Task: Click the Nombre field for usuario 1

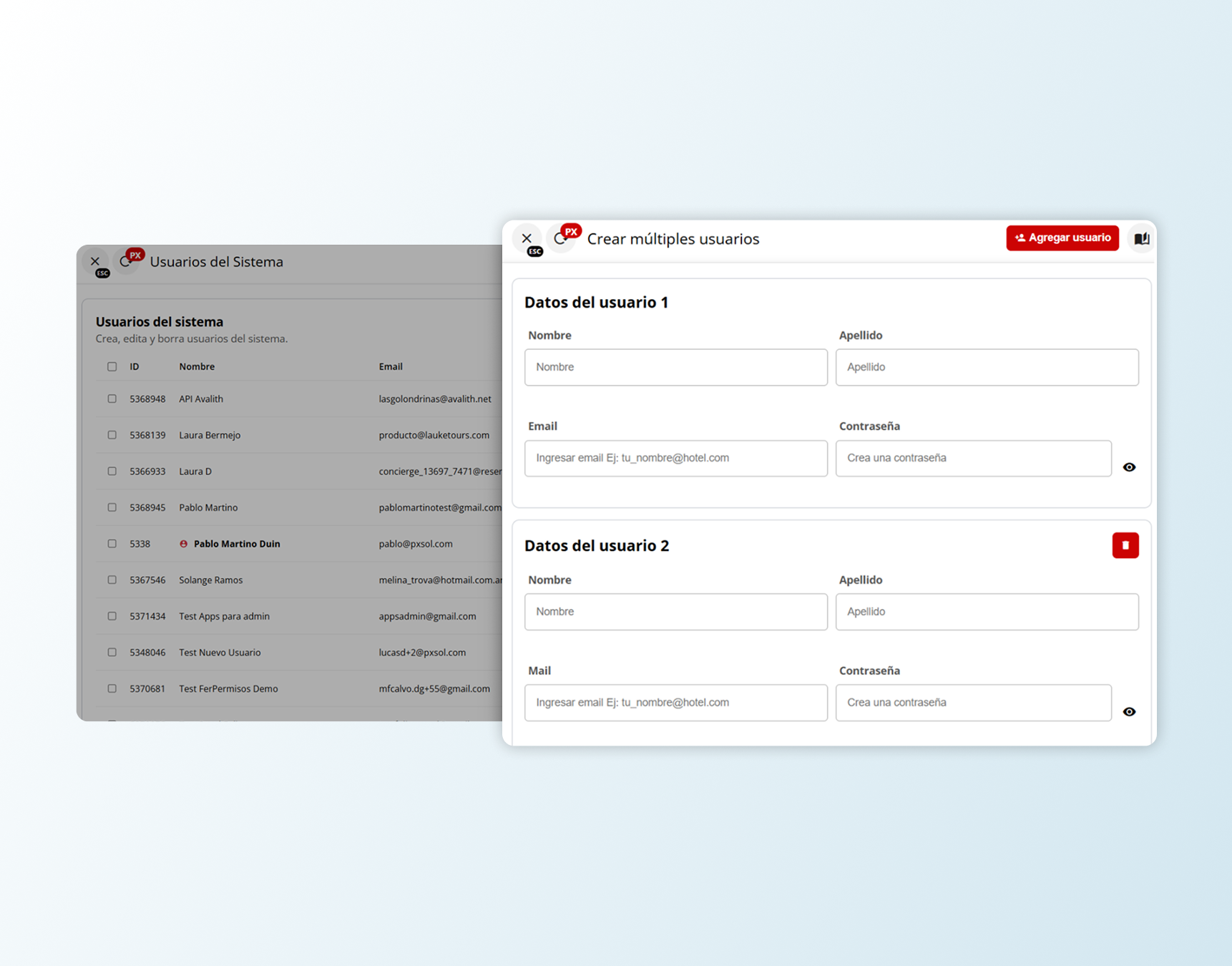Action: coord(675,367)
